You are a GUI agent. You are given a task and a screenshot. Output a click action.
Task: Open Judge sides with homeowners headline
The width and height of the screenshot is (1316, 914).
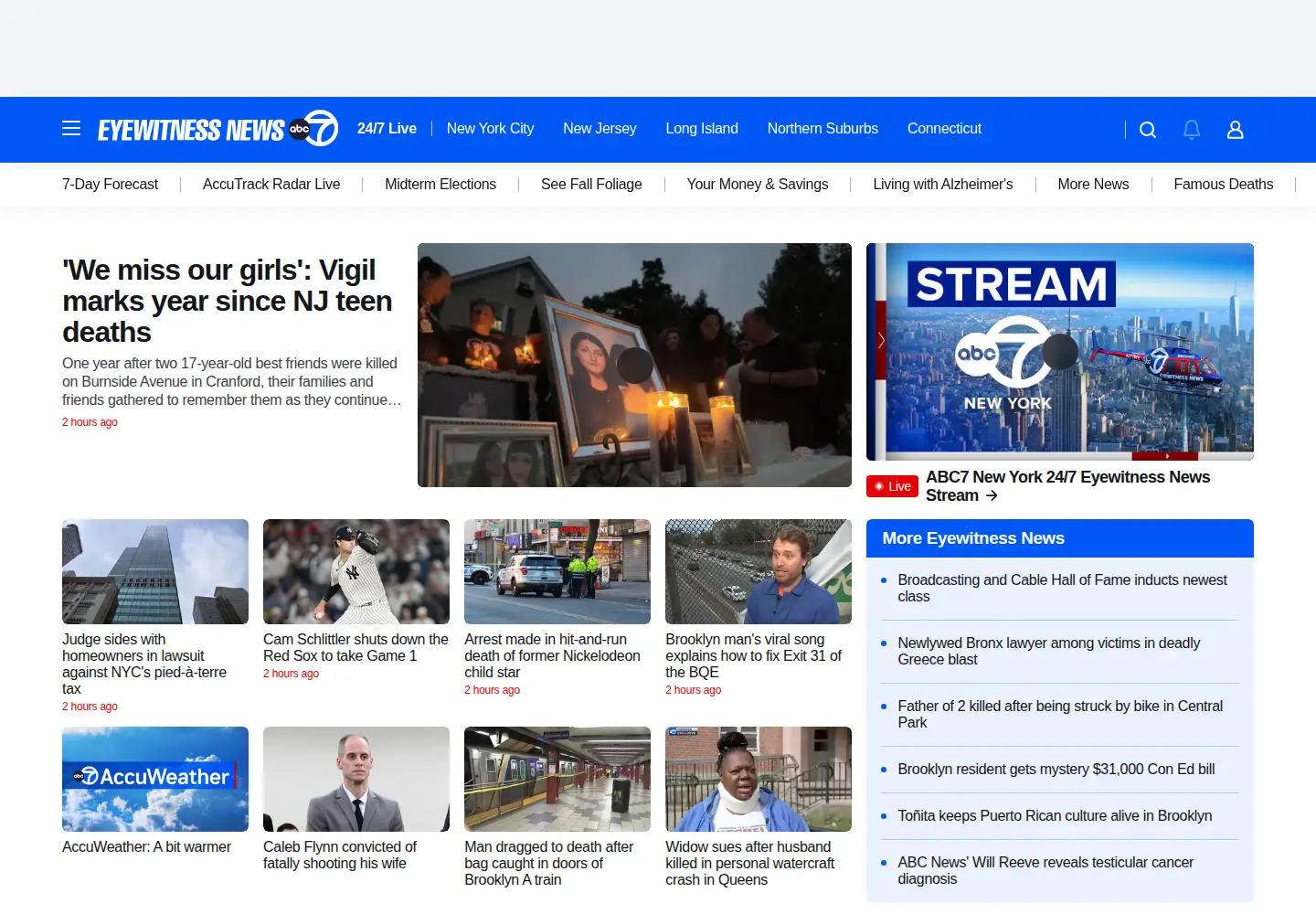point(144,664)
